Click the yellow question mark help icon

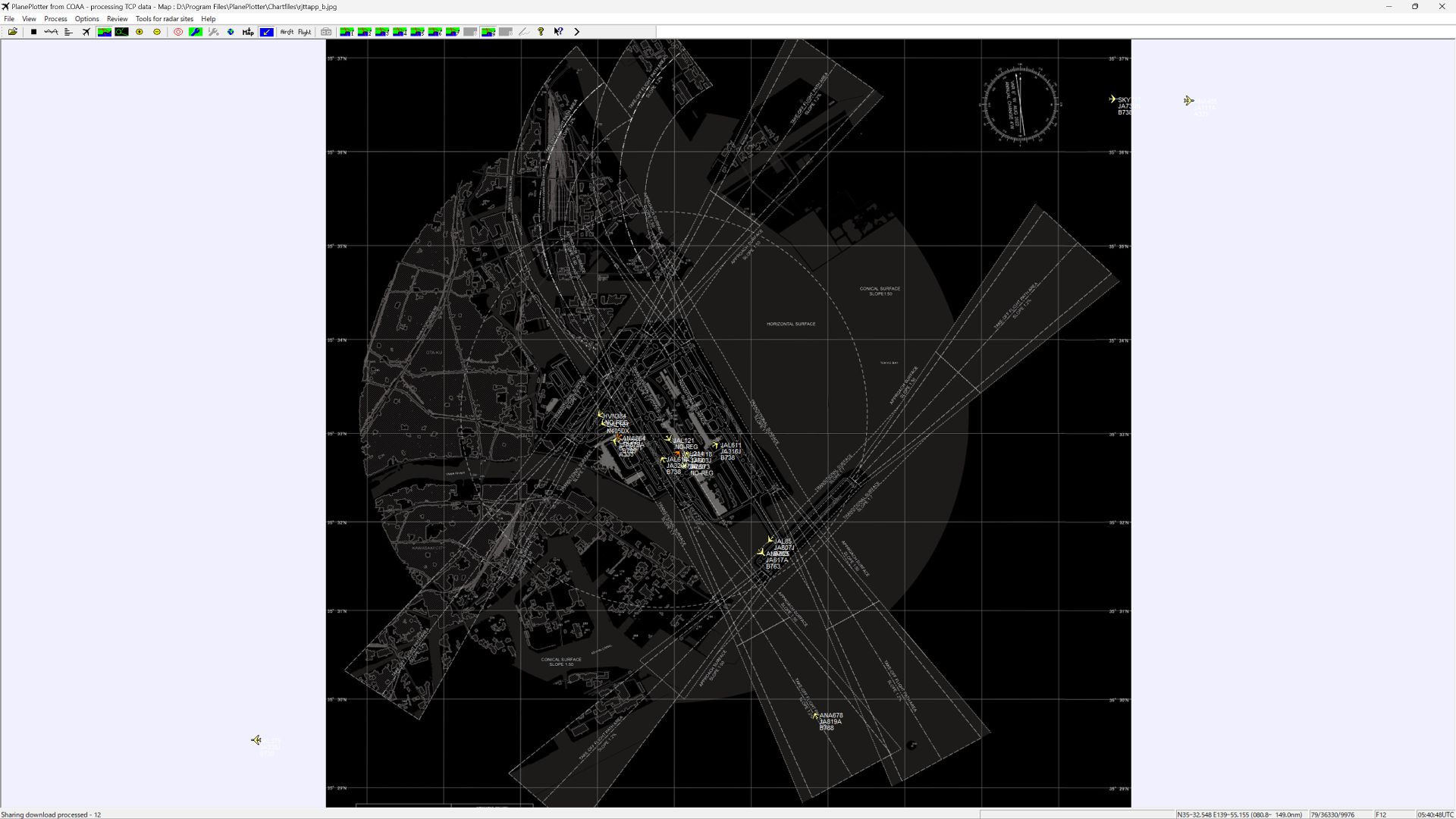(541, 32)
